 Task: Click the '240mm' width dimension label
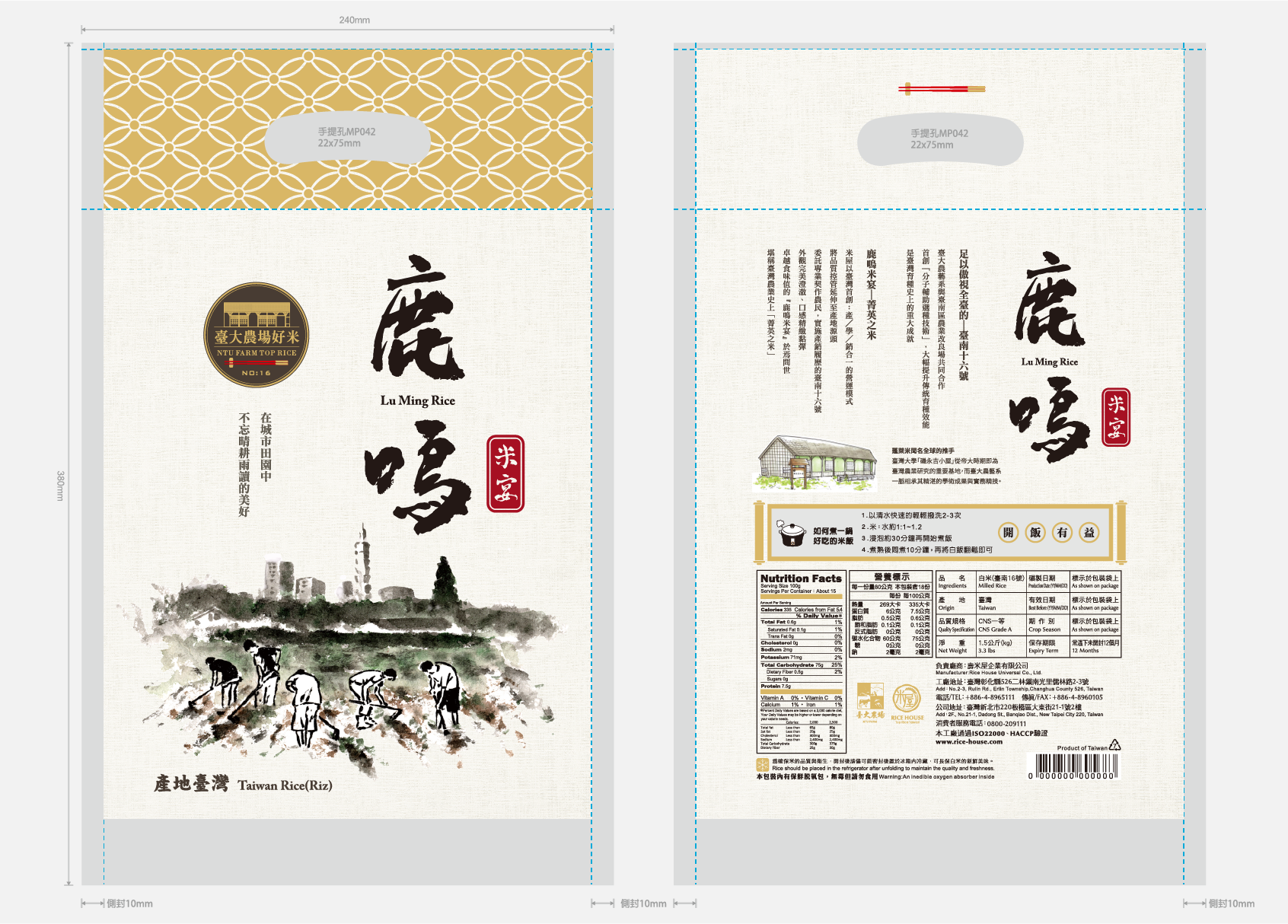coord(355,20)
